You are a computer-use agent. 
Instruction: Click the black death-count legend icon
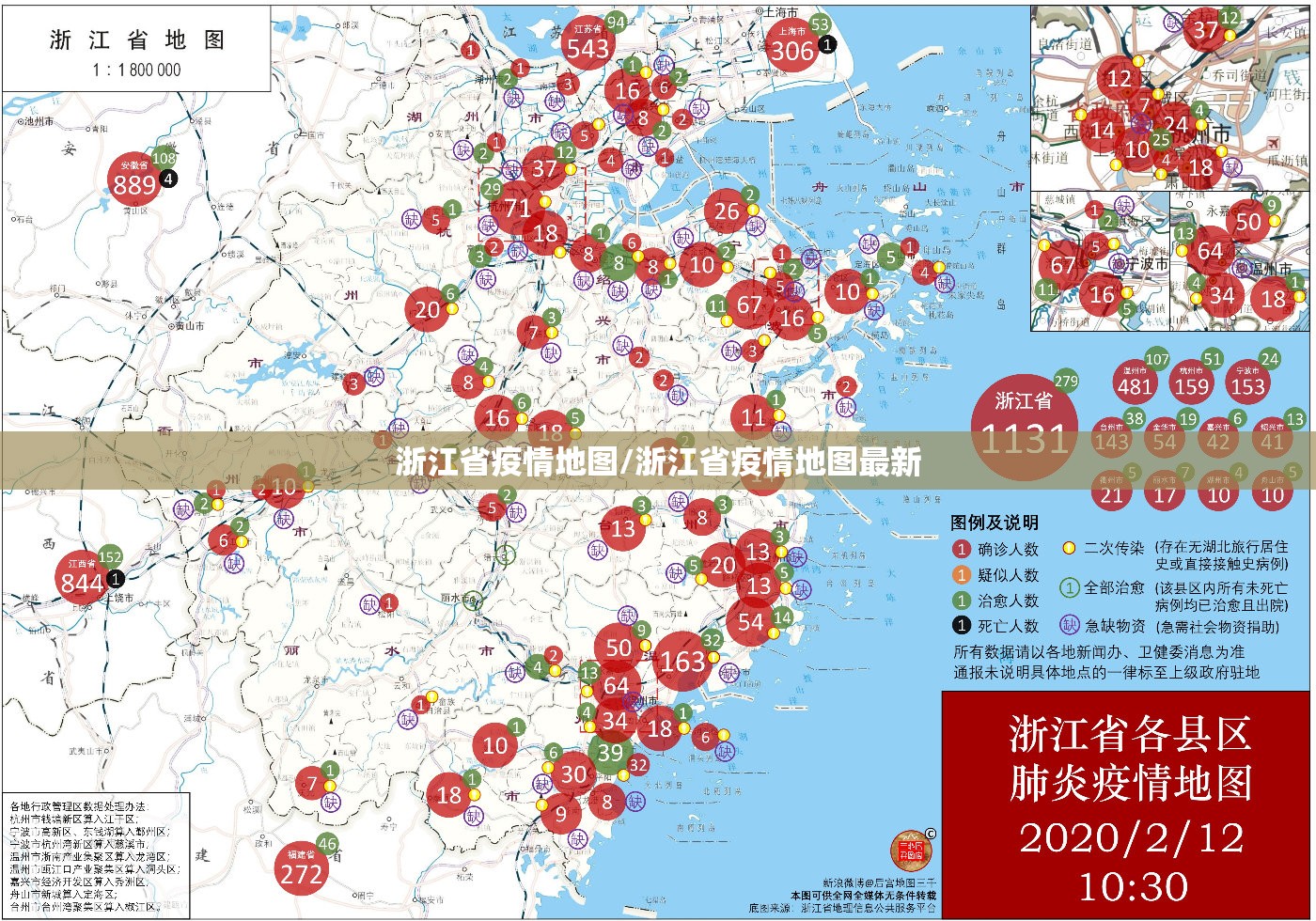pos(961,626)
